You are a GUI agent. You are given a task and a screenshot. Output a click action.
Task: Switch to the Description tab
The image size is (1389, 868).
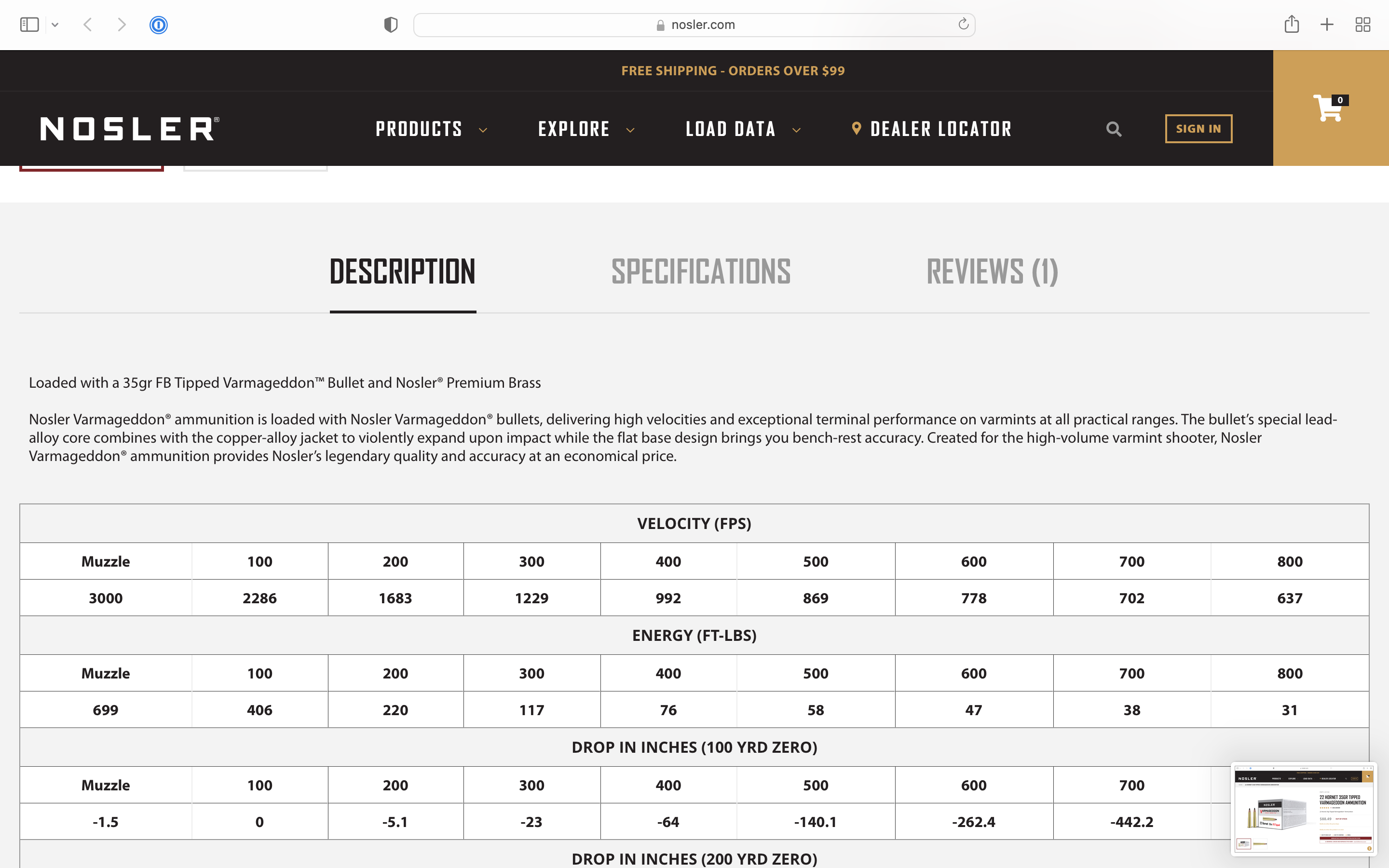tap(402, 272)
